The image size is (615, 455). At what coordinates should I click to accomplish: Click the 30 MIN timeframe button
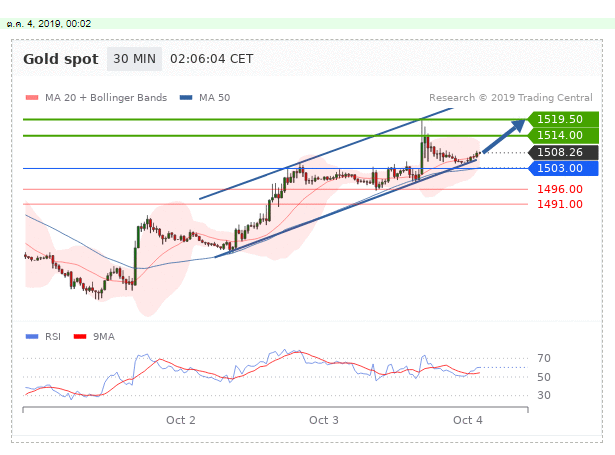pyautogui.click(x=134, y=59)
